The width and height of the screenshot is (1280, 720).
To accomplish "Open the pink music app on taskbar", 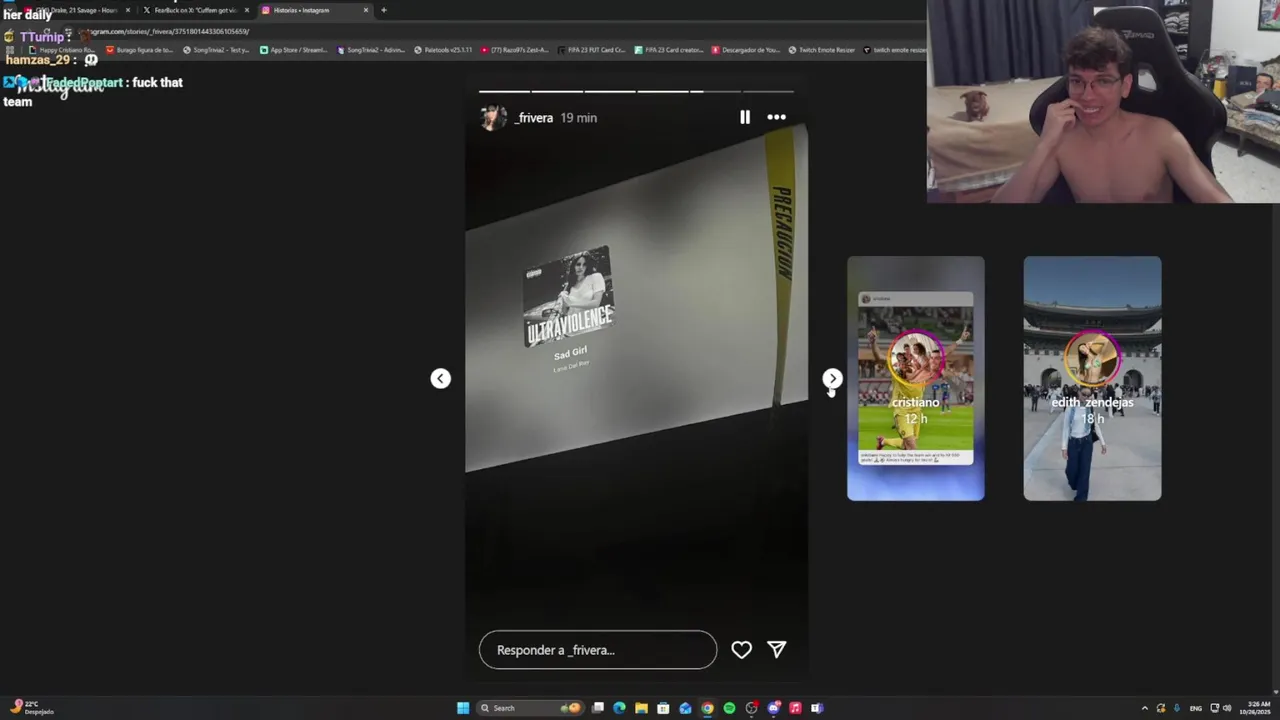I will coord(795,708).
